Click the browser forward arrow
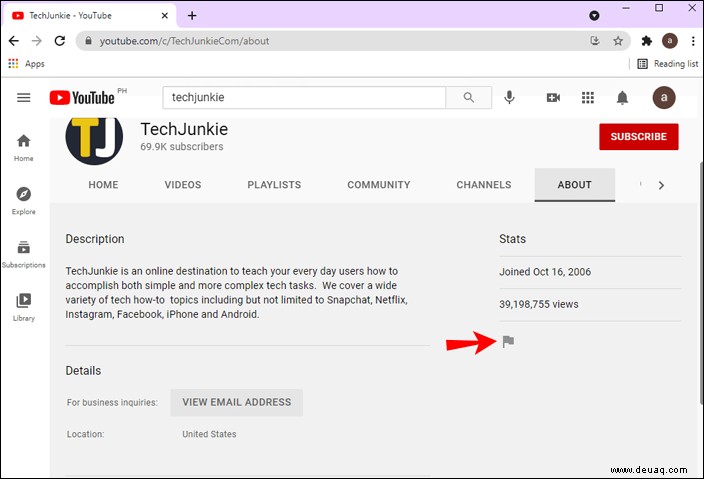Image resolution: width=704 pixels, height=479 pixels. tap(36, 41)
